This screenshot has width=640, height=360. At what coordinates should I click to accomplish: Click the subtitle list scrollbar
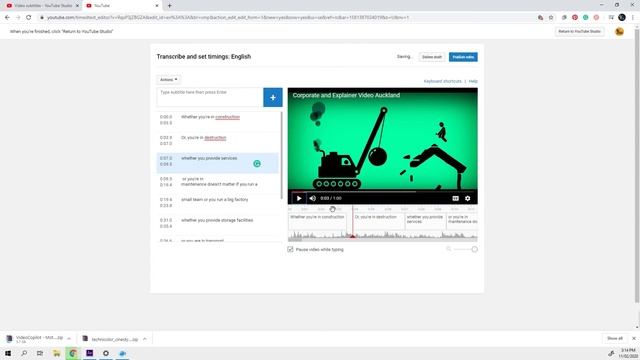(281, 155)
